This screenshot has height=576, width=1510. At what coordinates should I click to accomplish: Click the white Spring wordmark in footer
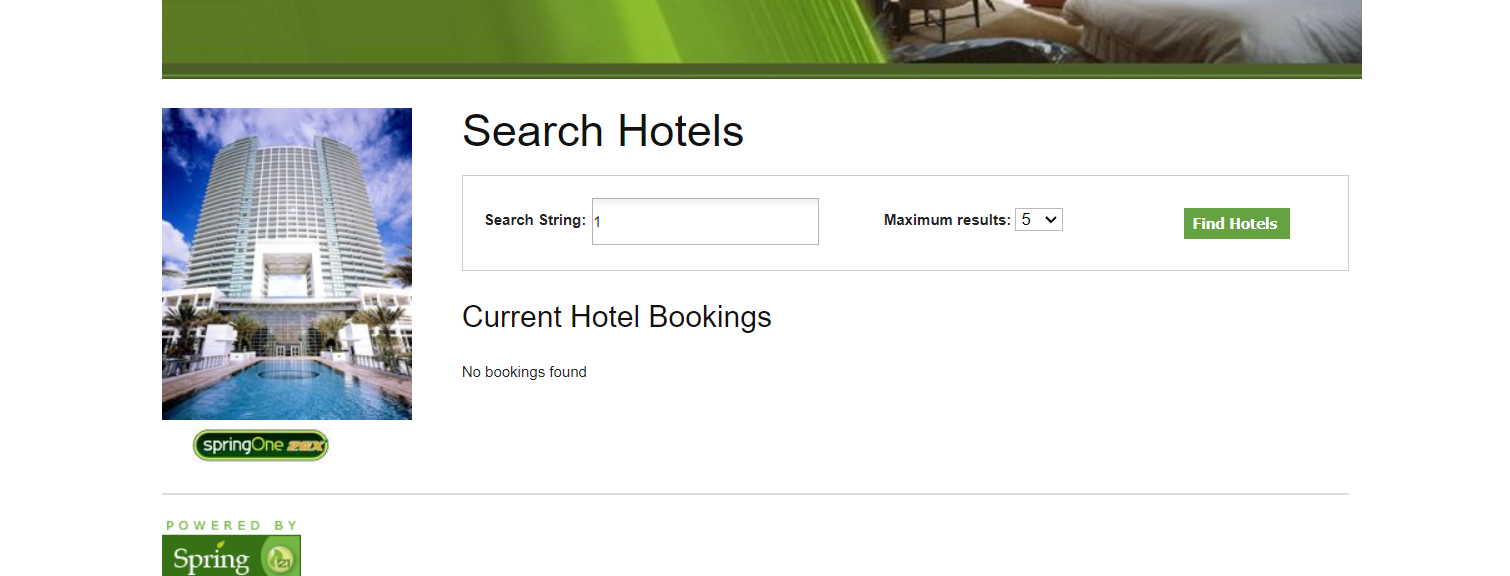tap(210, 559)
